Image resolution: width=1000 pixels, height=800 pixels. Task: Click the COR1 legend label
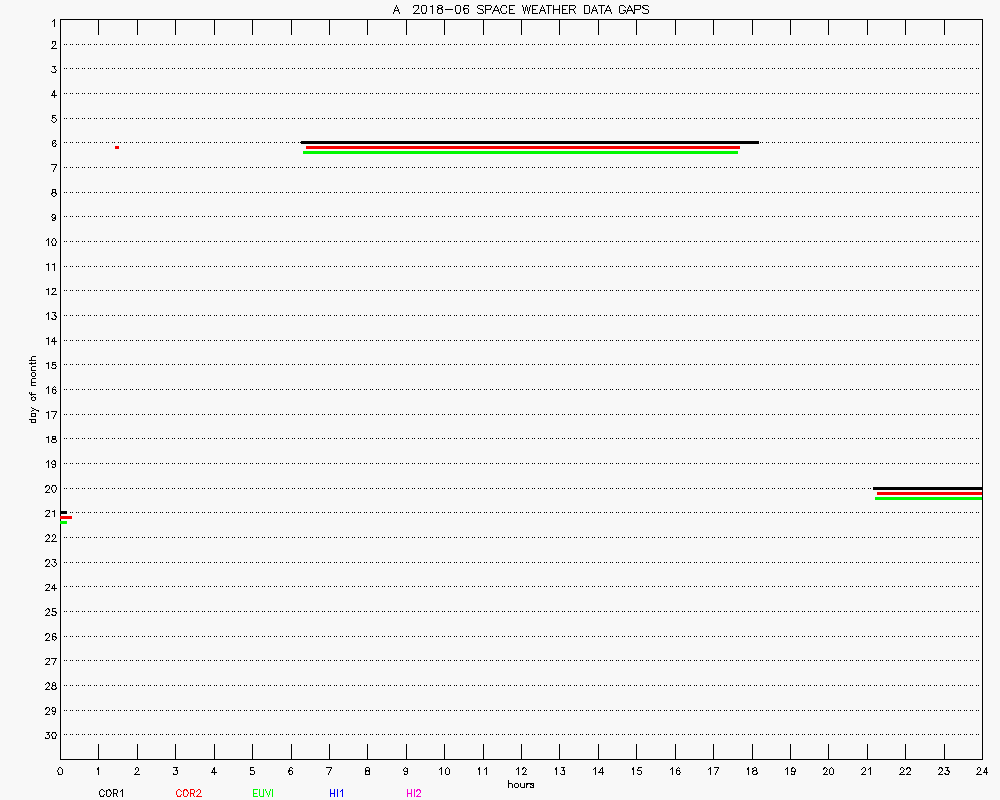(x=111, y=793)
